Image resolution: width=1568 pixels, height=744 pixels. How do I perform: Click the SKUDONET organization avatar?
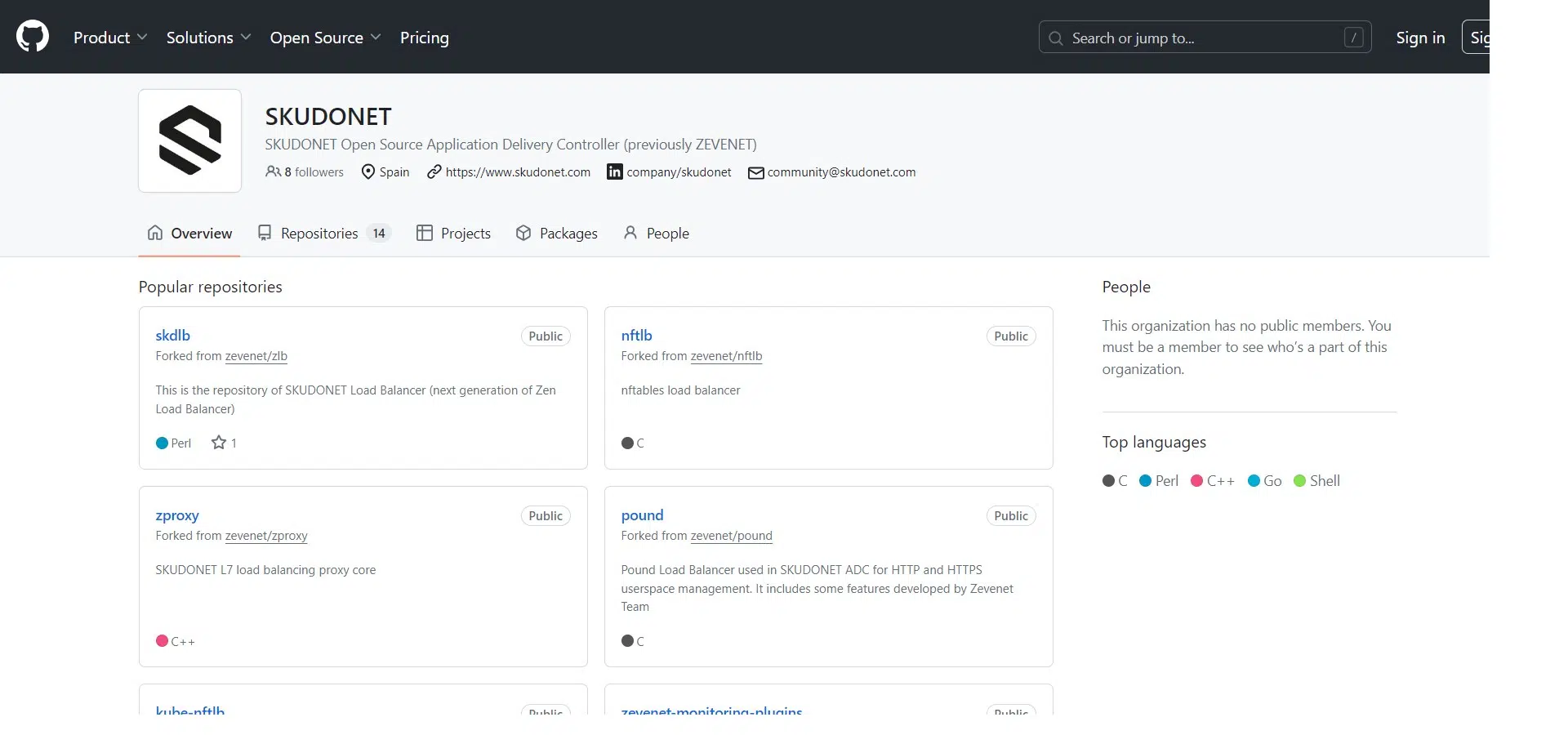click(189, 140)
